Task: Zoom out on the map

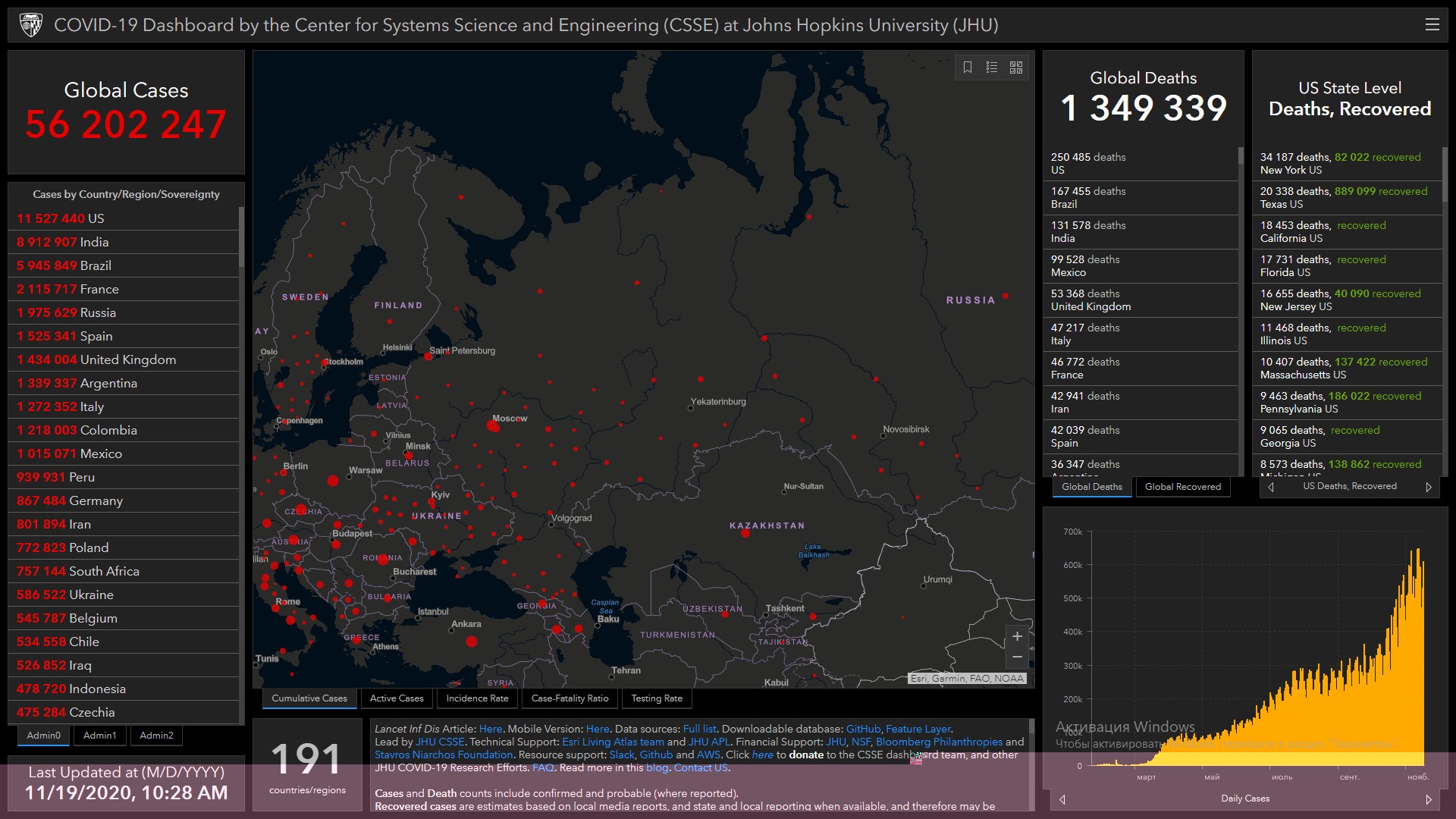Action: tap(1017, 657)
